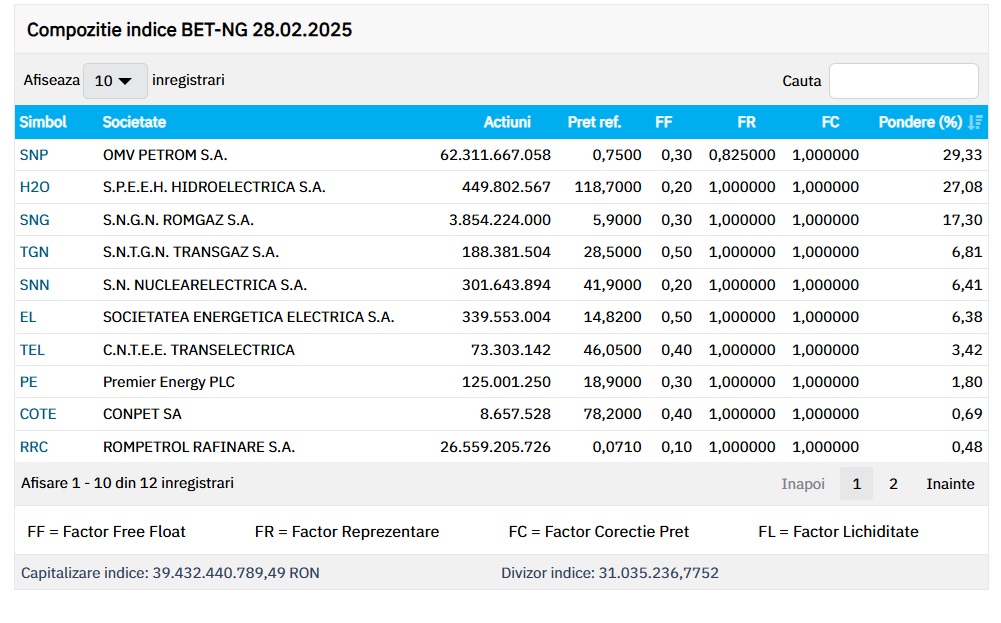The image size is (1001, 623).
Task: Open the H2O symbol link
Action: (x=35, y=187)
